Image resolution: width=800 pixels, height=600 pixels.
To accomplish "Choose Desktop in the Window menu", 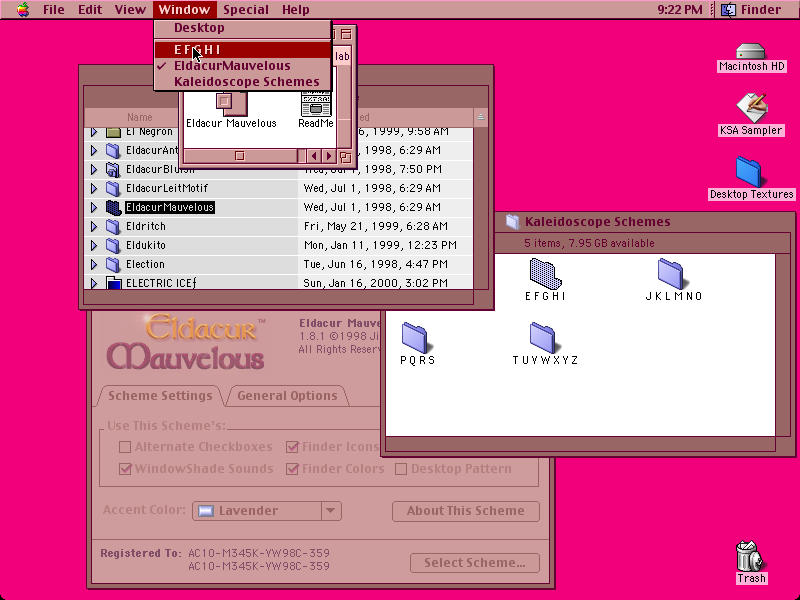I will click(242, 28).
